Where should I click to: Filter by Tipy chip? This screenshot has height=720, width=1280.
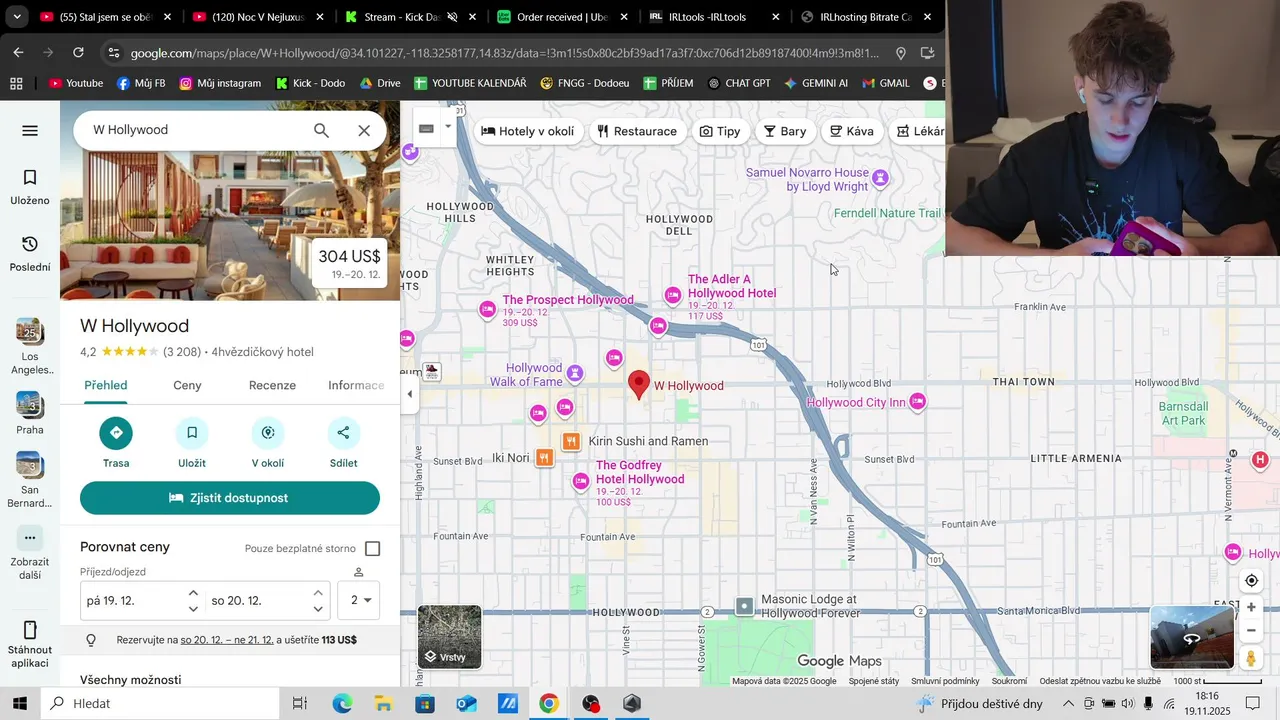[x=720, y=131]
